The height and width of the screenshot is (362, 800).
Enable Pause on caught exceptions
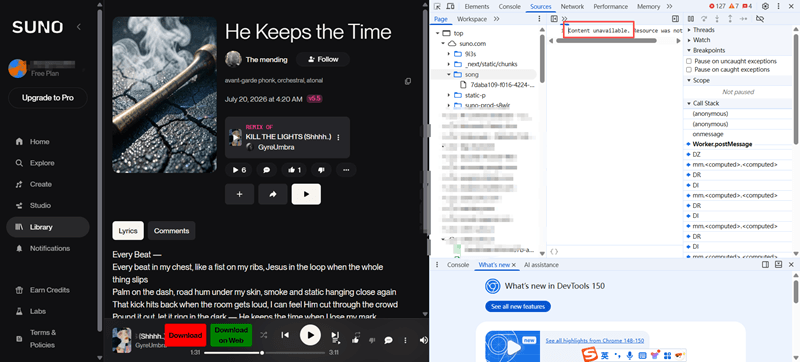point(689,69)
